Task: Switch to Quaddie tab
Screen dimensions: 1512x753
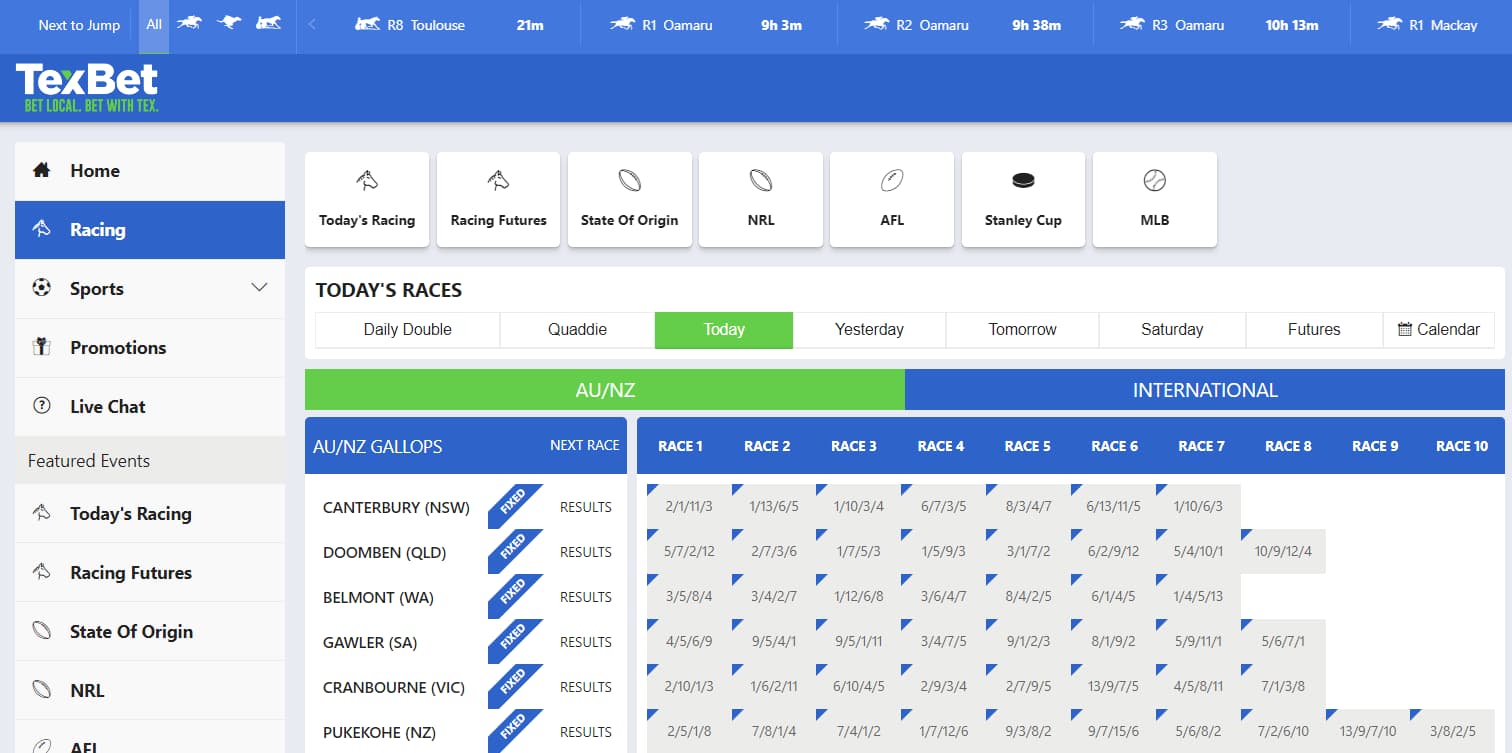Action: (578, 330)
